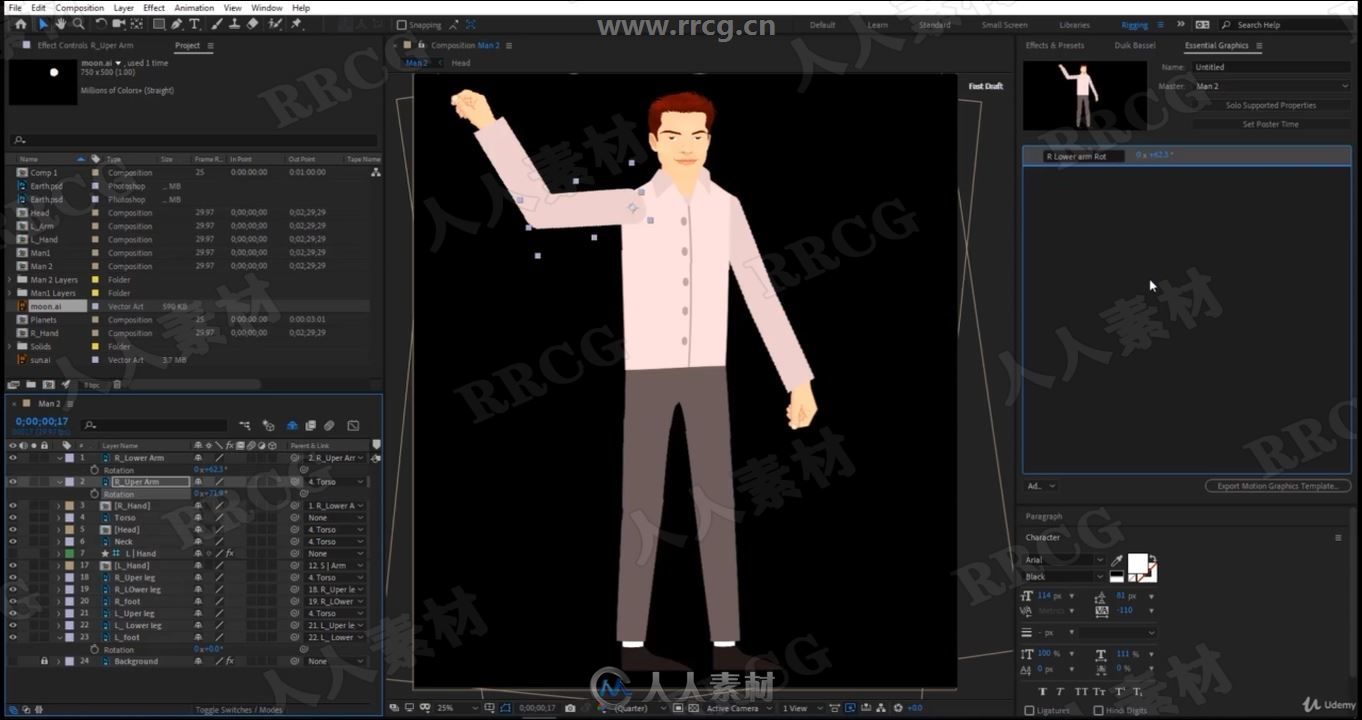Unlock the Background layer lock
The width and height of the screenshot is (1362, 720).
44,661
